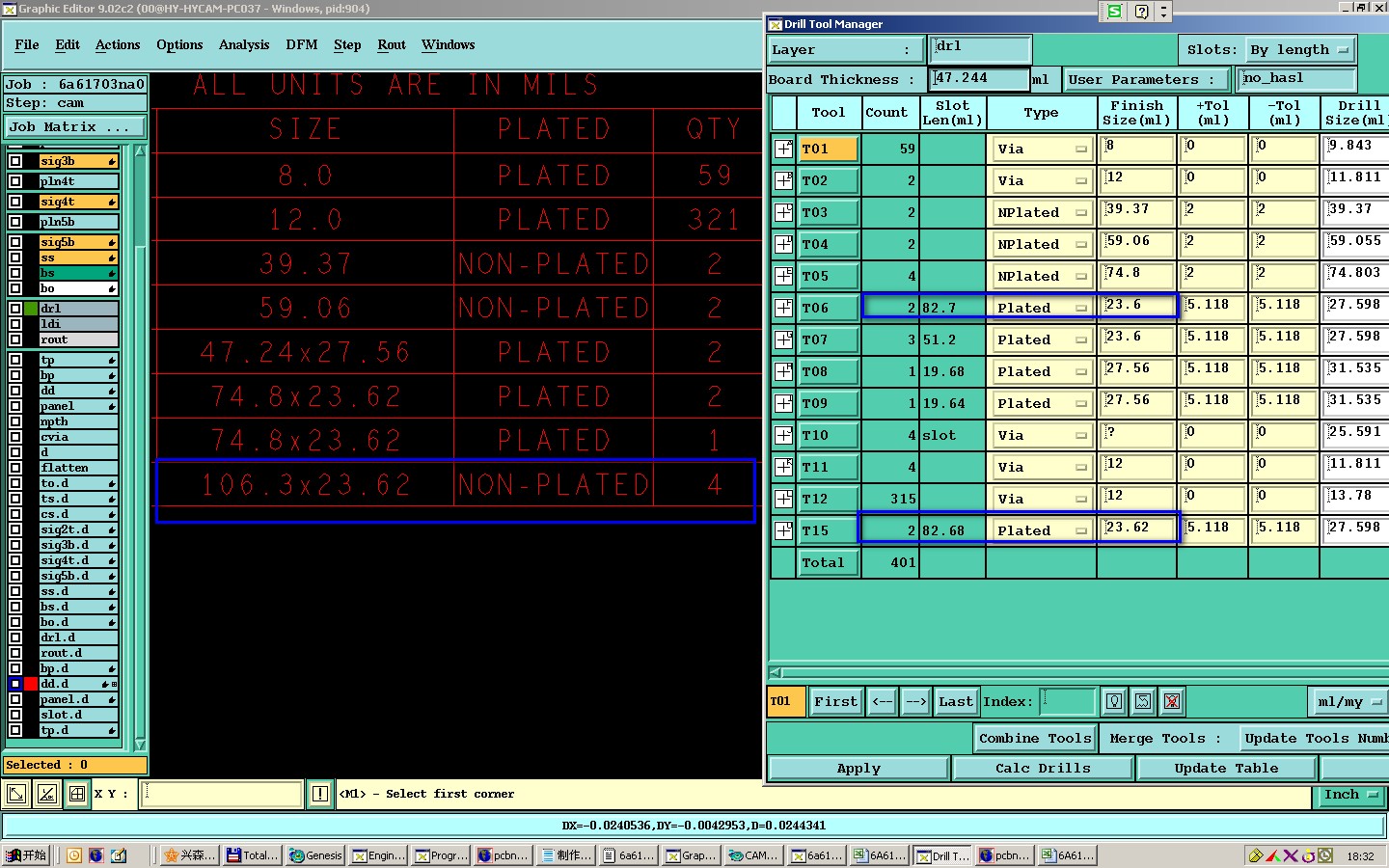Click green color swatch of drl layer
Image resolution: width=1389 pixels, height=868 pixels.
pyautogui.click(x=31, y=309)
